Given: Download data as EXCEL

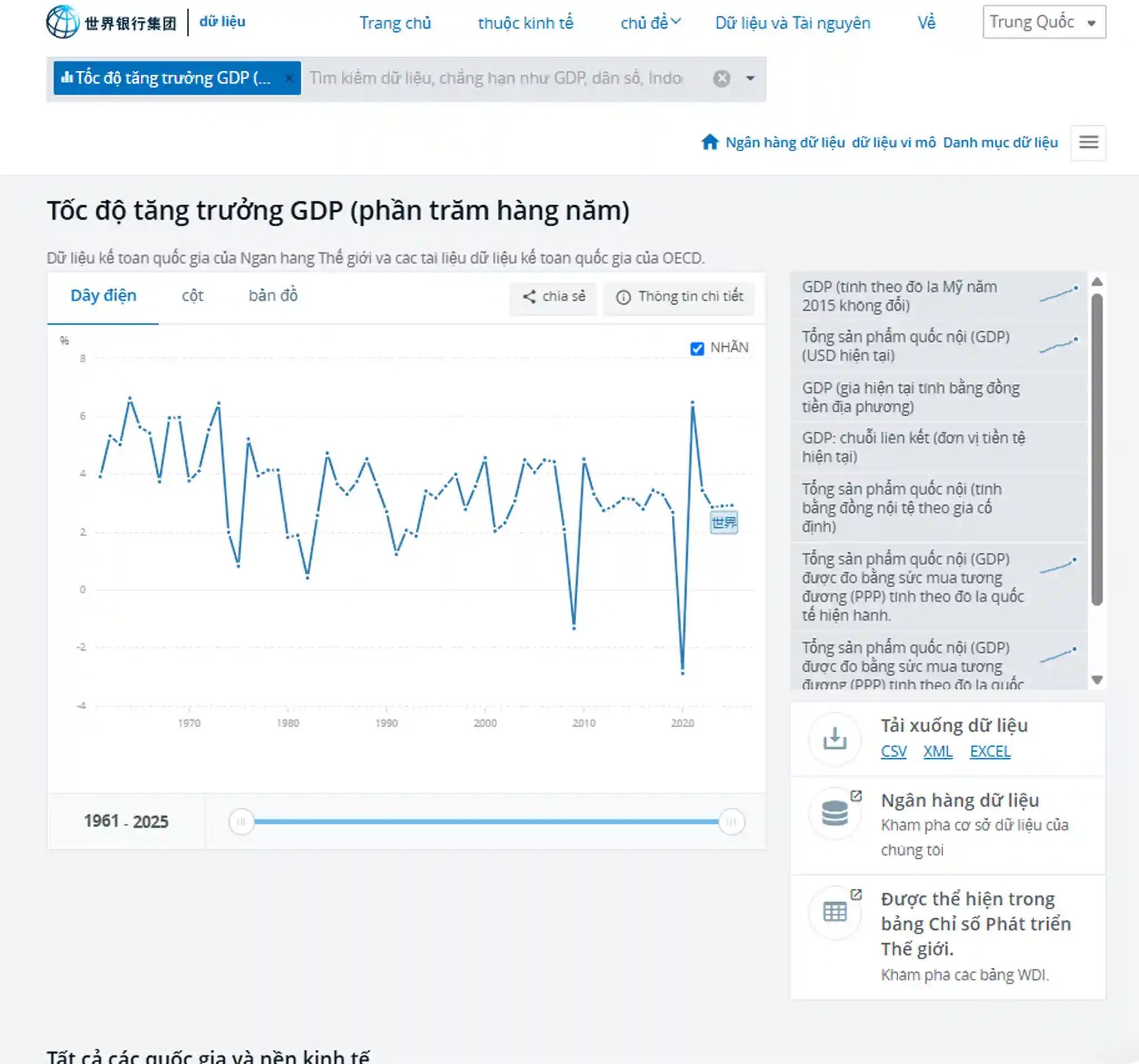Looking at the screenshot, I should click(x=989, y=751).
